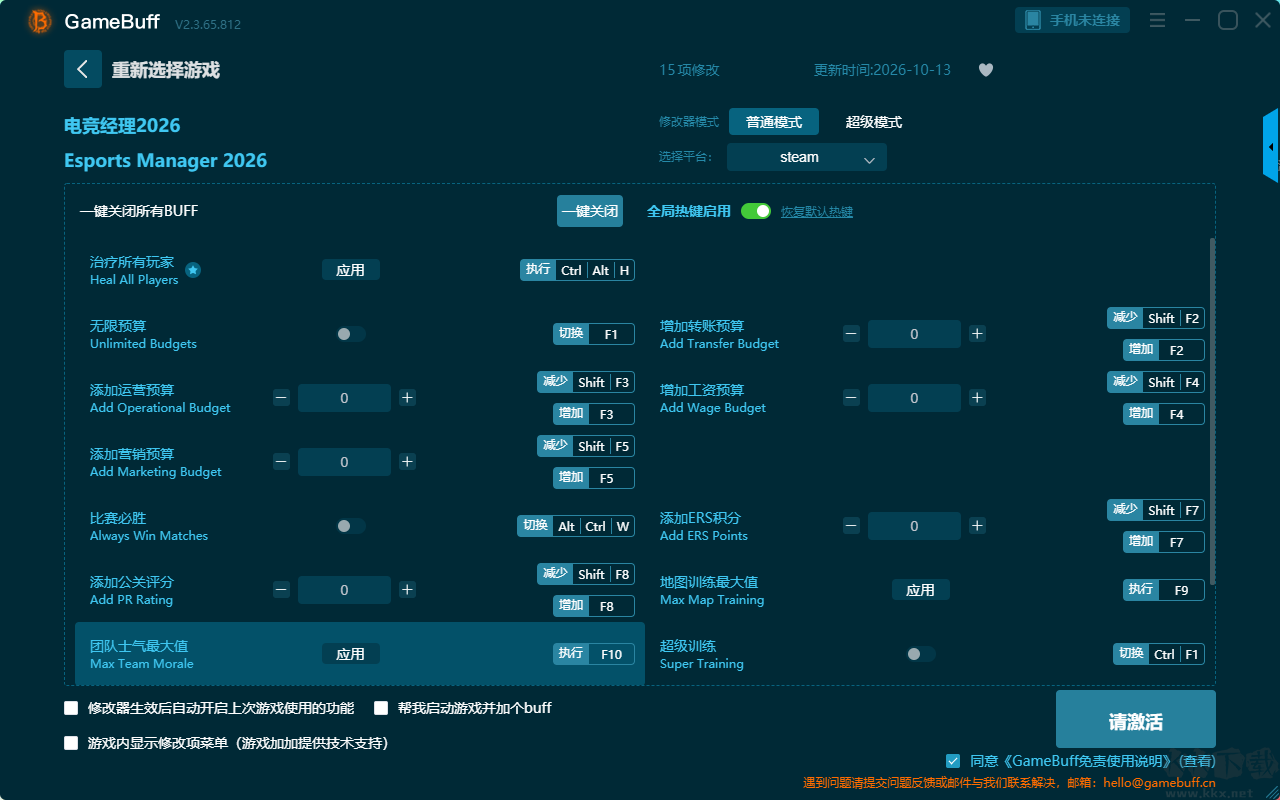Decrease Add Wage Budget value
Screen dimensions: 1280x800
tap(851, 398)
